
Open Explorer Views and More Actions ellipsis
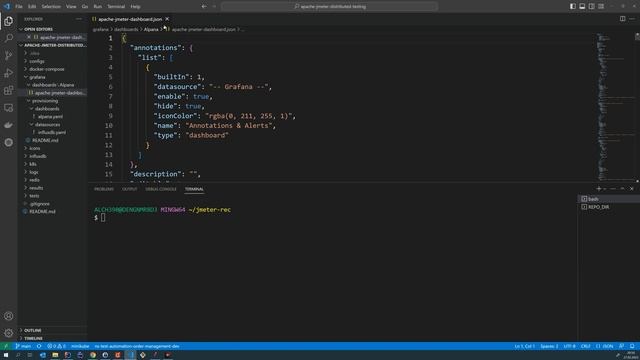click(x=79, y=19)
